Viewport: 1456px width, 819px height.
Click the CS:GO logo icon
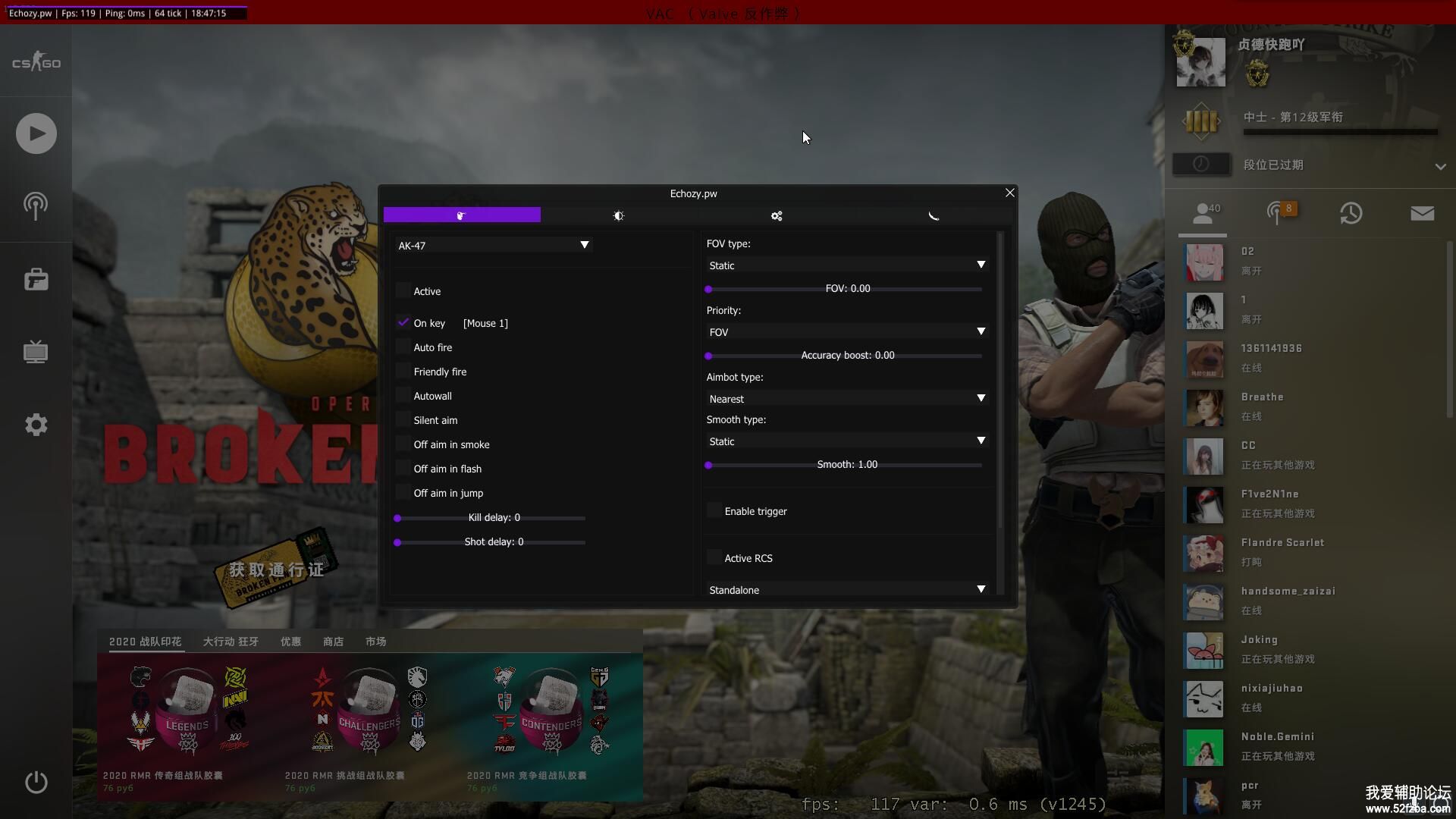(36, 62)
